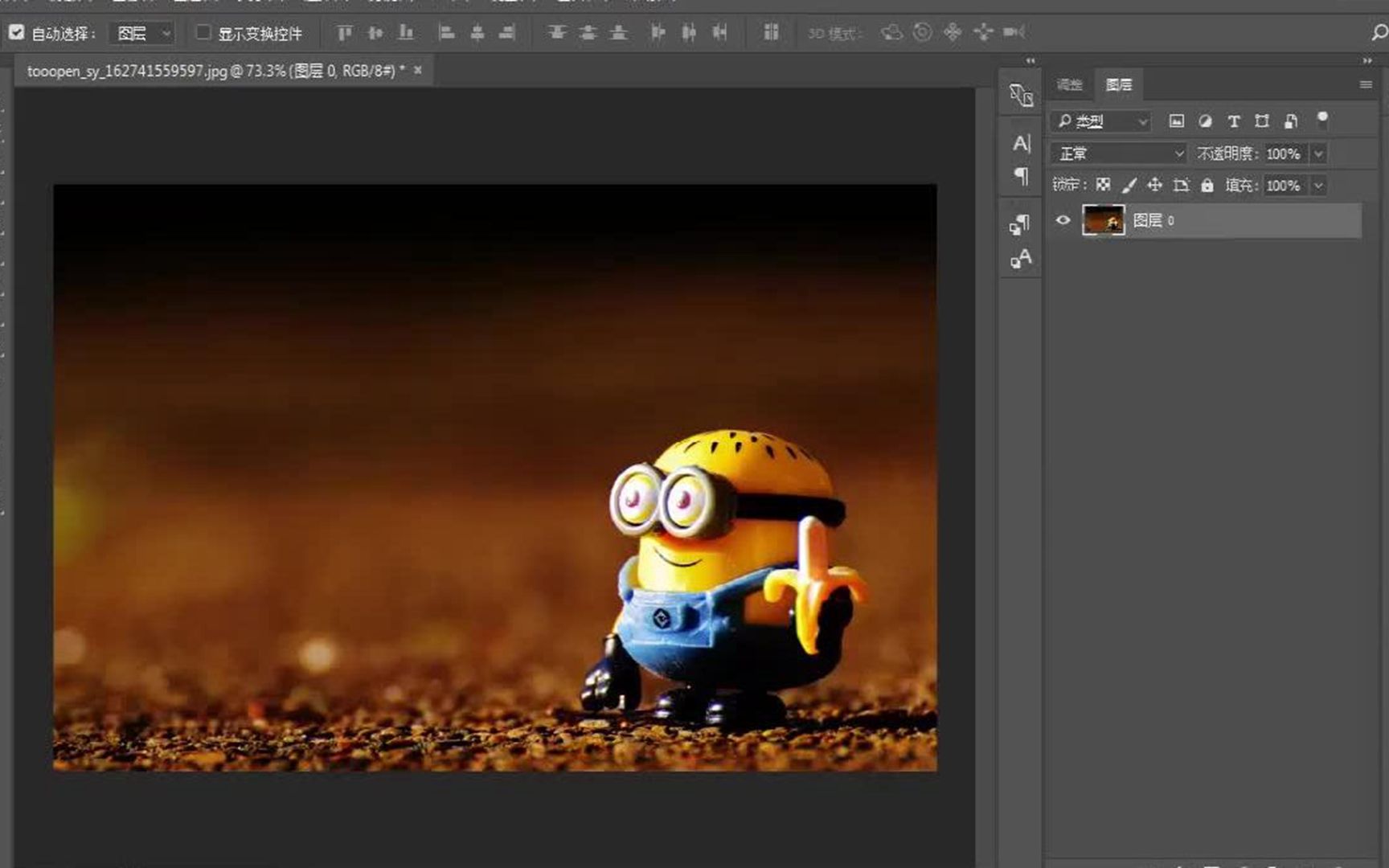Lock artboard nesting icon
Screen dimensions: 1389x868
tap(1181, 186)
